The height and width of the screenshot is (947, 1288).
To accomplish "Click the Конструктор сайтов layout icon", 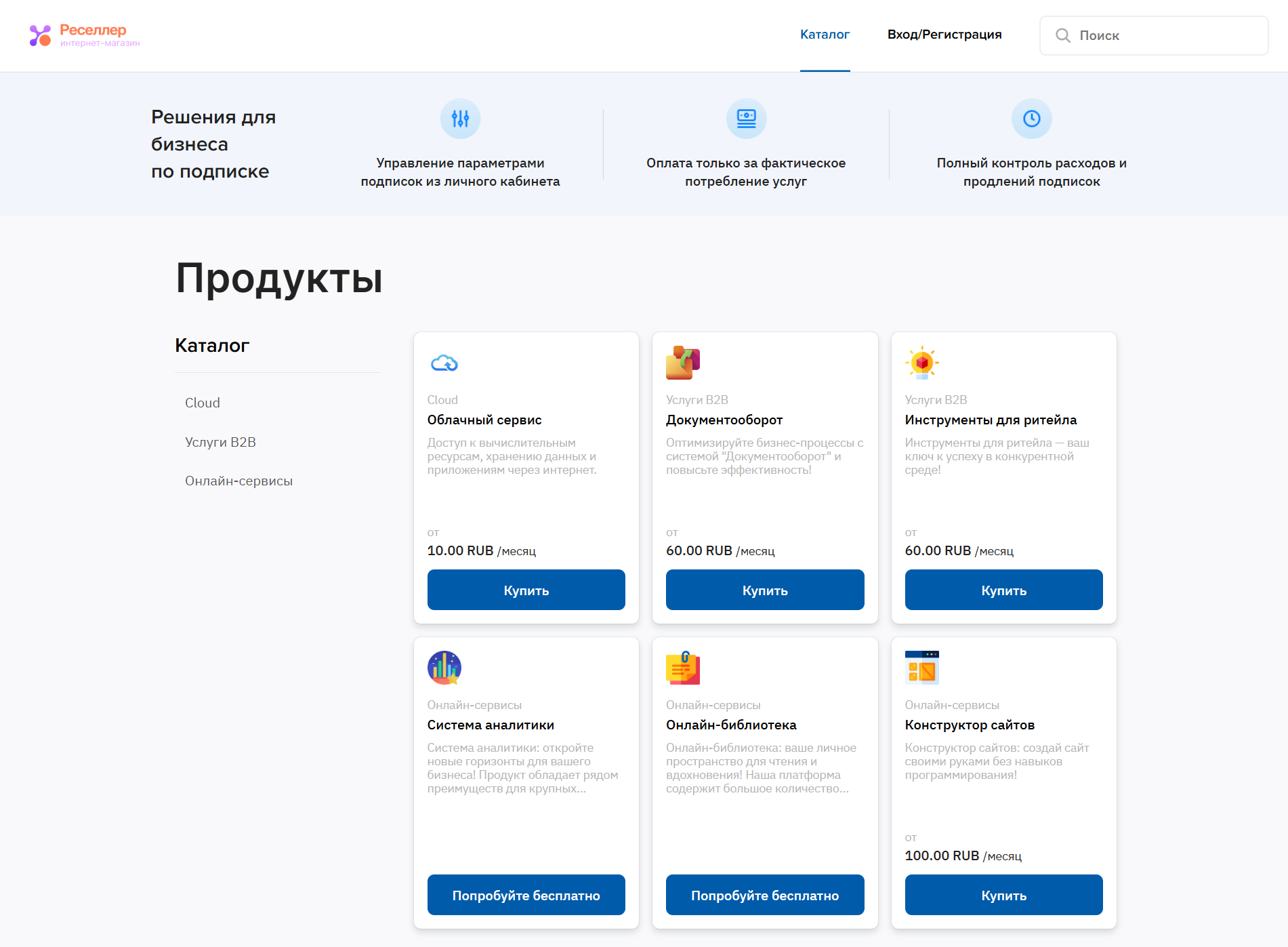I will tap(921, 668).
